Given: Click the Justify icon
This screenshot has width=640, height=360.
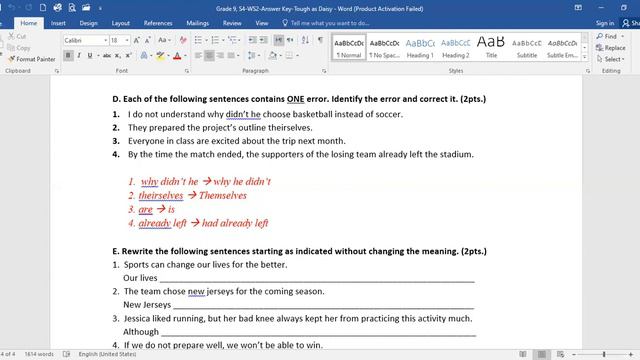Looking at the screenshot, I should click(x=231, y=55).
